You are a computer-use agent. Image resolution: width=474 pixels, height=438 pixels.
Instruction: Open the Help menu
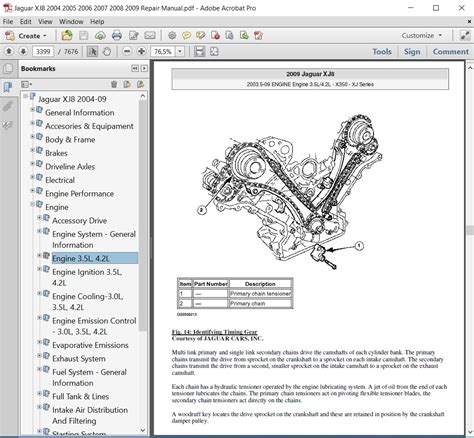[97, 22]
